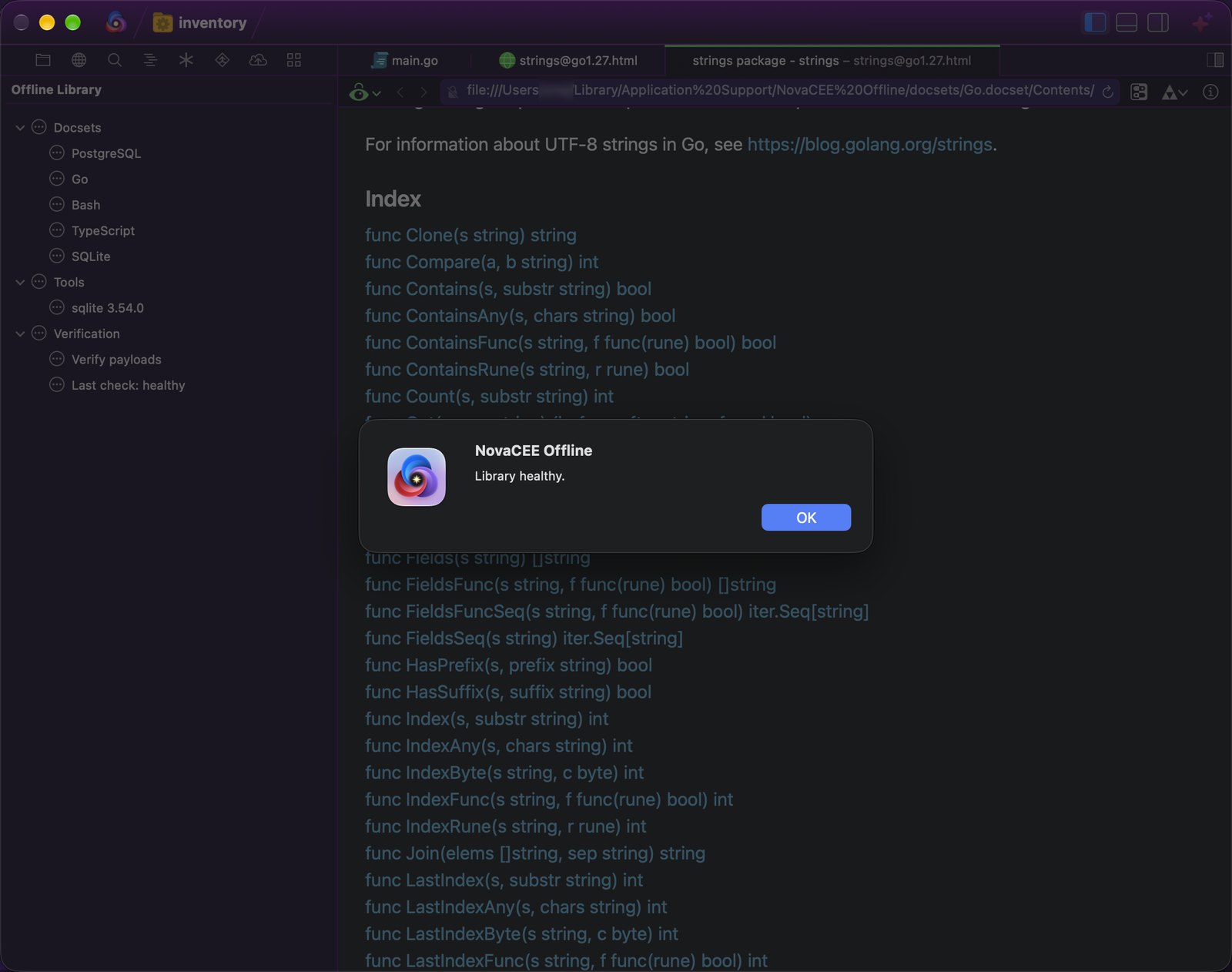
Task: Open func HasSuffix link
Action: 508,692
